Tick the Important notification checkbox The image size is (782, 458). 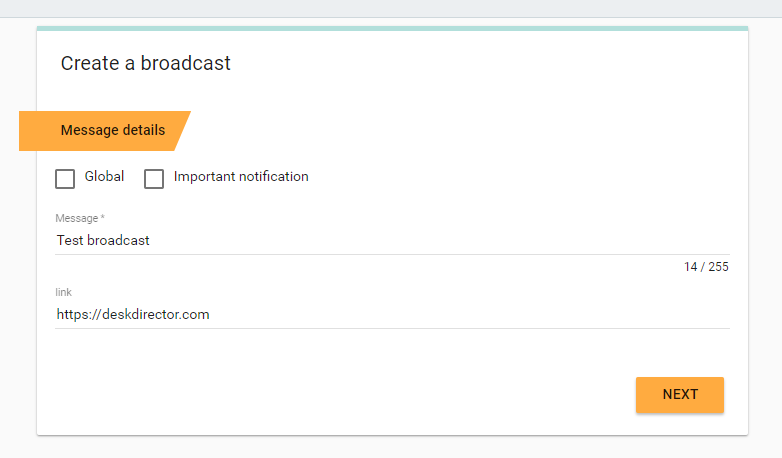154,179
